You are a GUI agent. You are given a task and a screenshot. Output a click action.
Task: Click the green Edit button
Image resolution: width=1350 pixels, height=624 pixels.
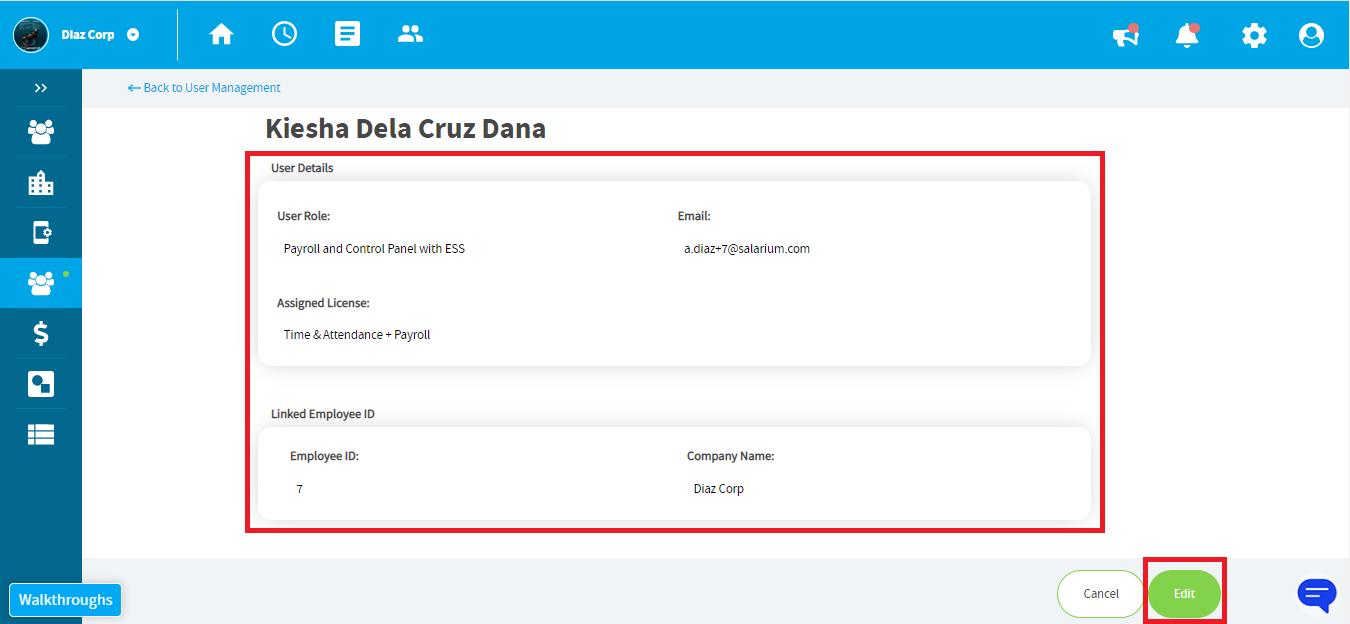[x=1184, y=594]
